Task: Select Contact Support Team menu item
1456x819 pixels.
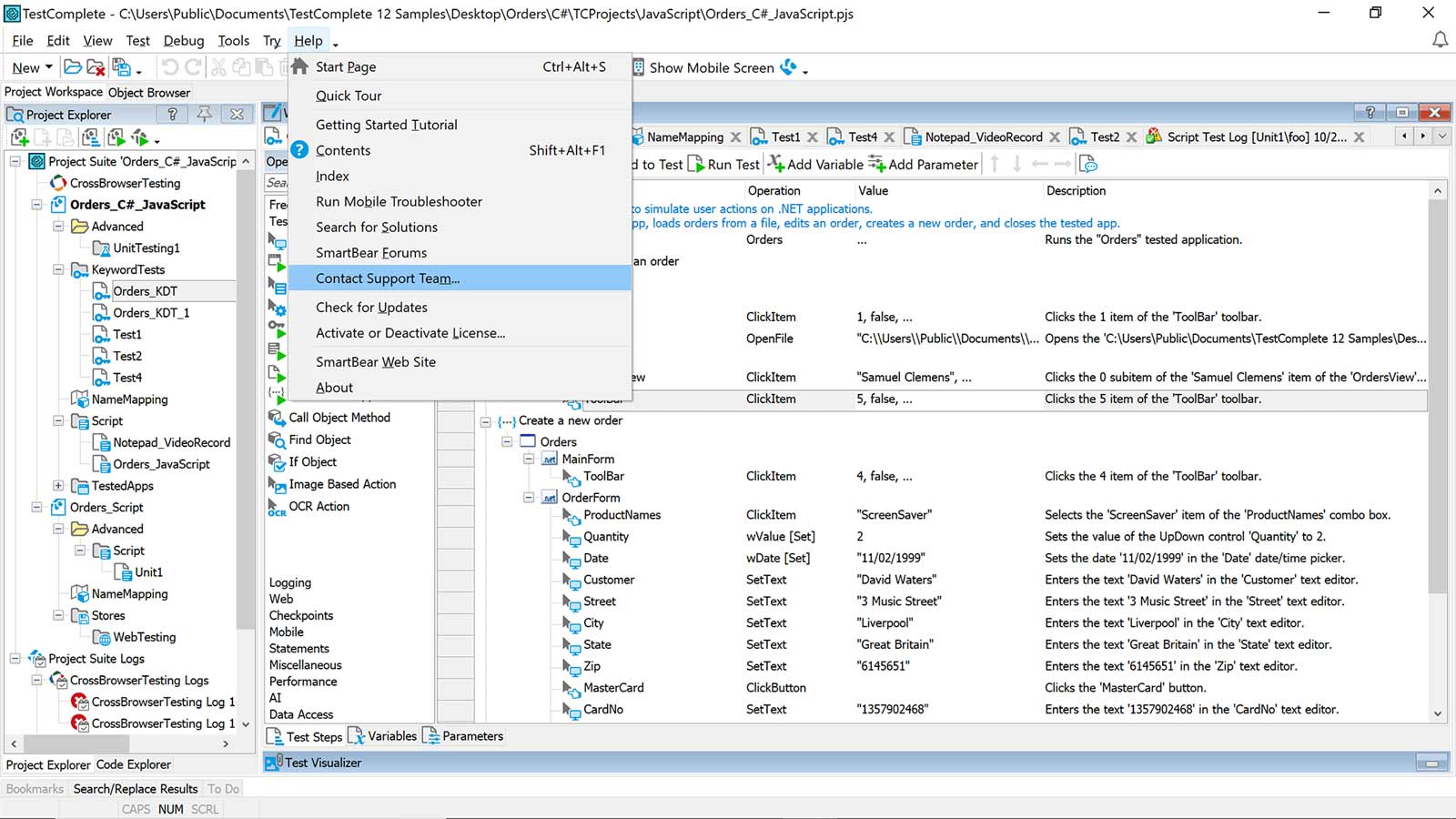Action: [387, 278]
